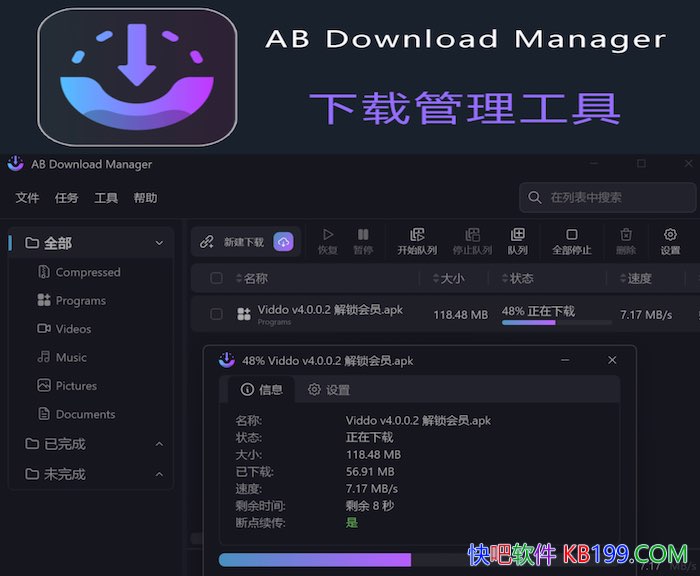
Task: Select the Pictures category
Action: [x=67, y=385]
